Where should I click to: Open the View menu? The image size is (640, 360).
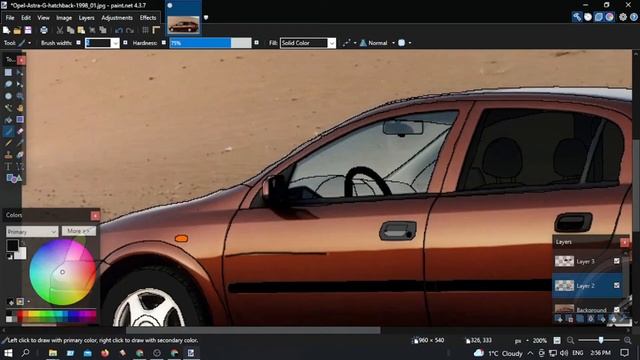(x=43, y=18)
